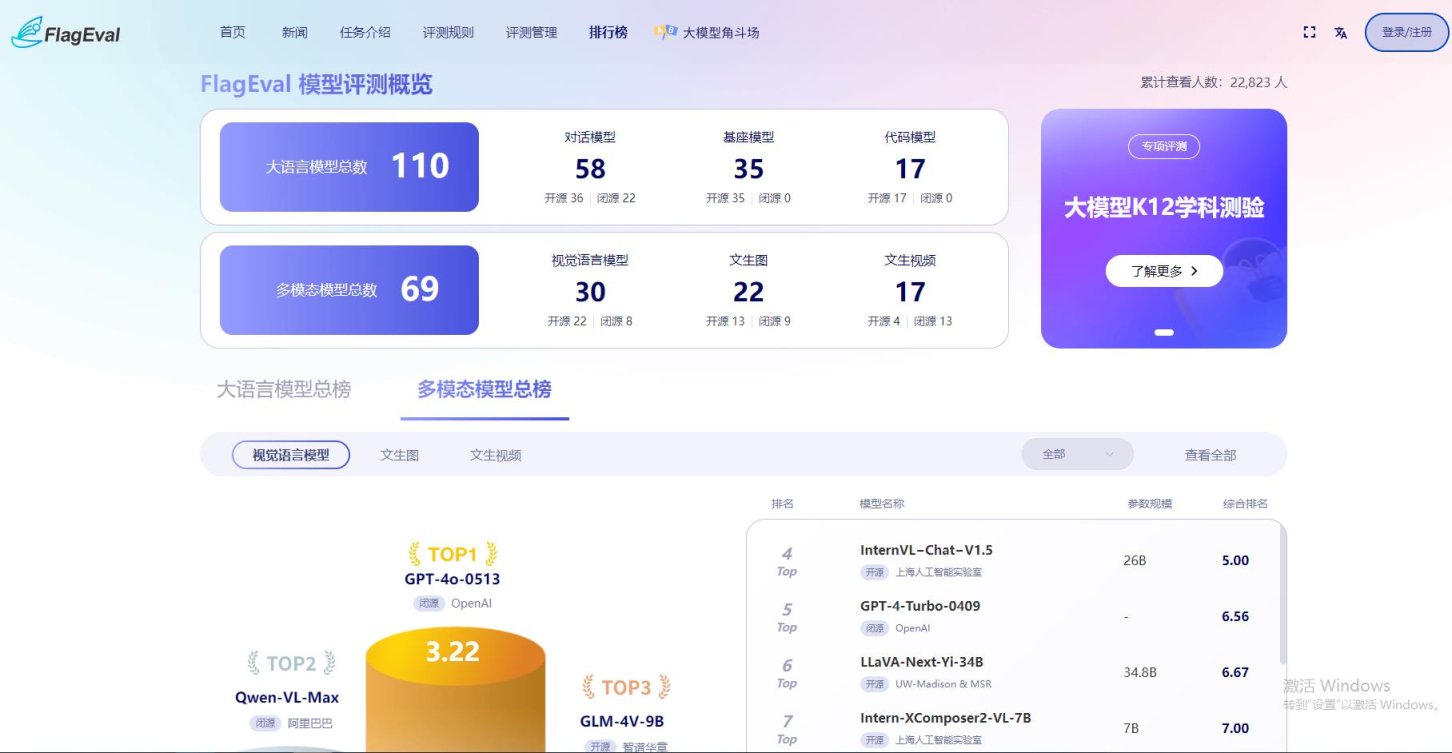Image resolution: width=1452 pixels, height=753 pixels.
Task: Toggle fullscreen with the expand icon
Action: [x=1309, y=32]
